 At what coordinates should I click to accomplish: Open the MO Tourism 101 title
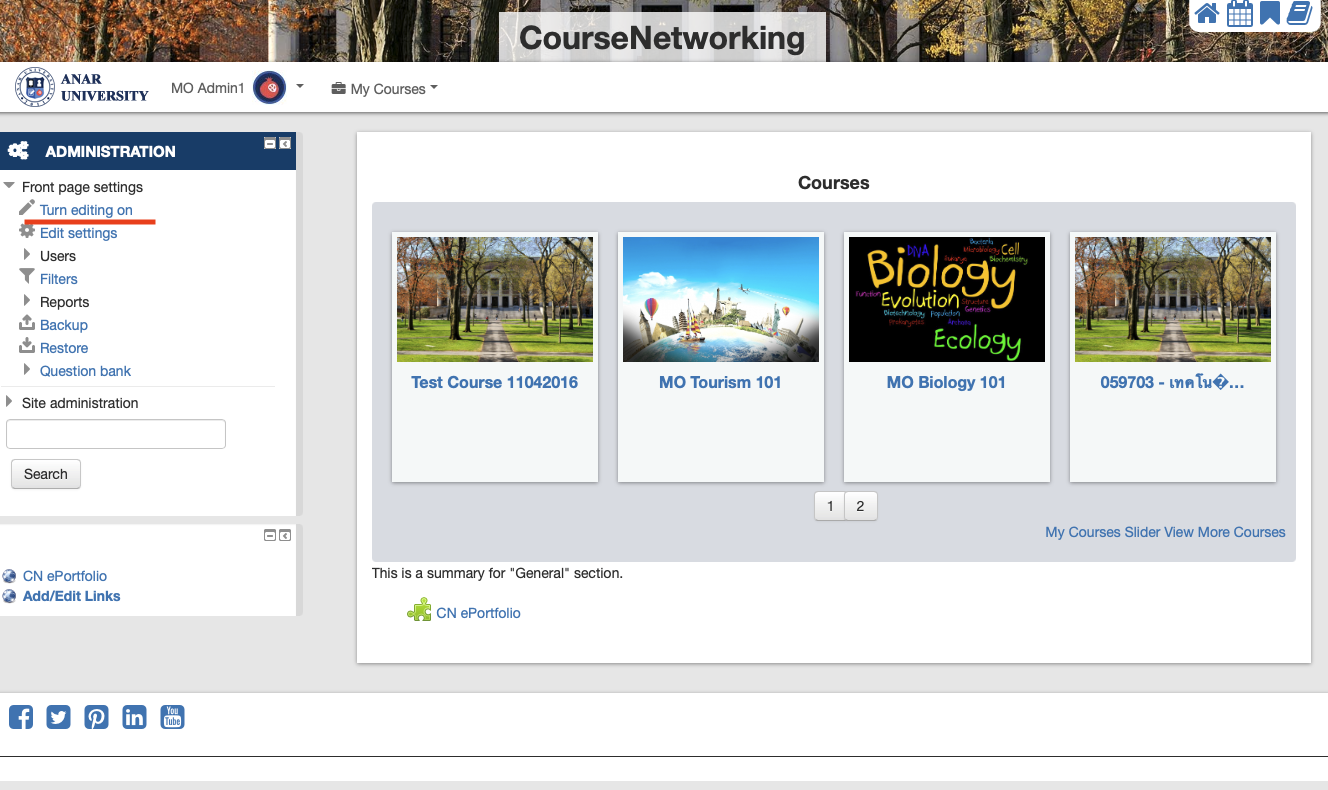(720, 382)
